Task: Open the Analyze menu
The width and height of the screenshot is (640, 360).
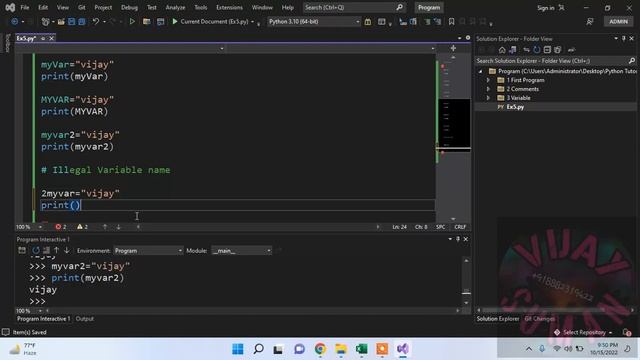Action: (x=175, y=7)
